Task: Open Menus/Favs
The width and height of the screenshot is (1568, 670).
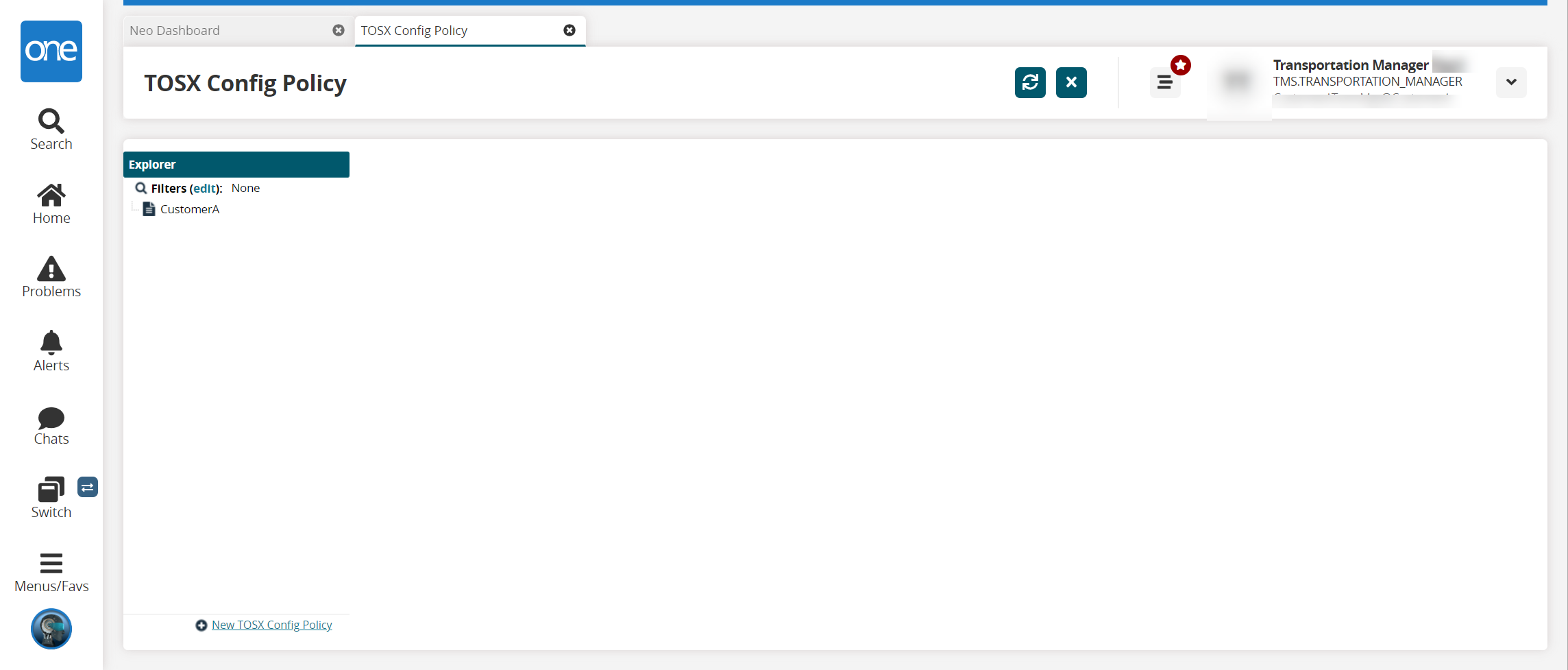Action: (x=51, y=572)
